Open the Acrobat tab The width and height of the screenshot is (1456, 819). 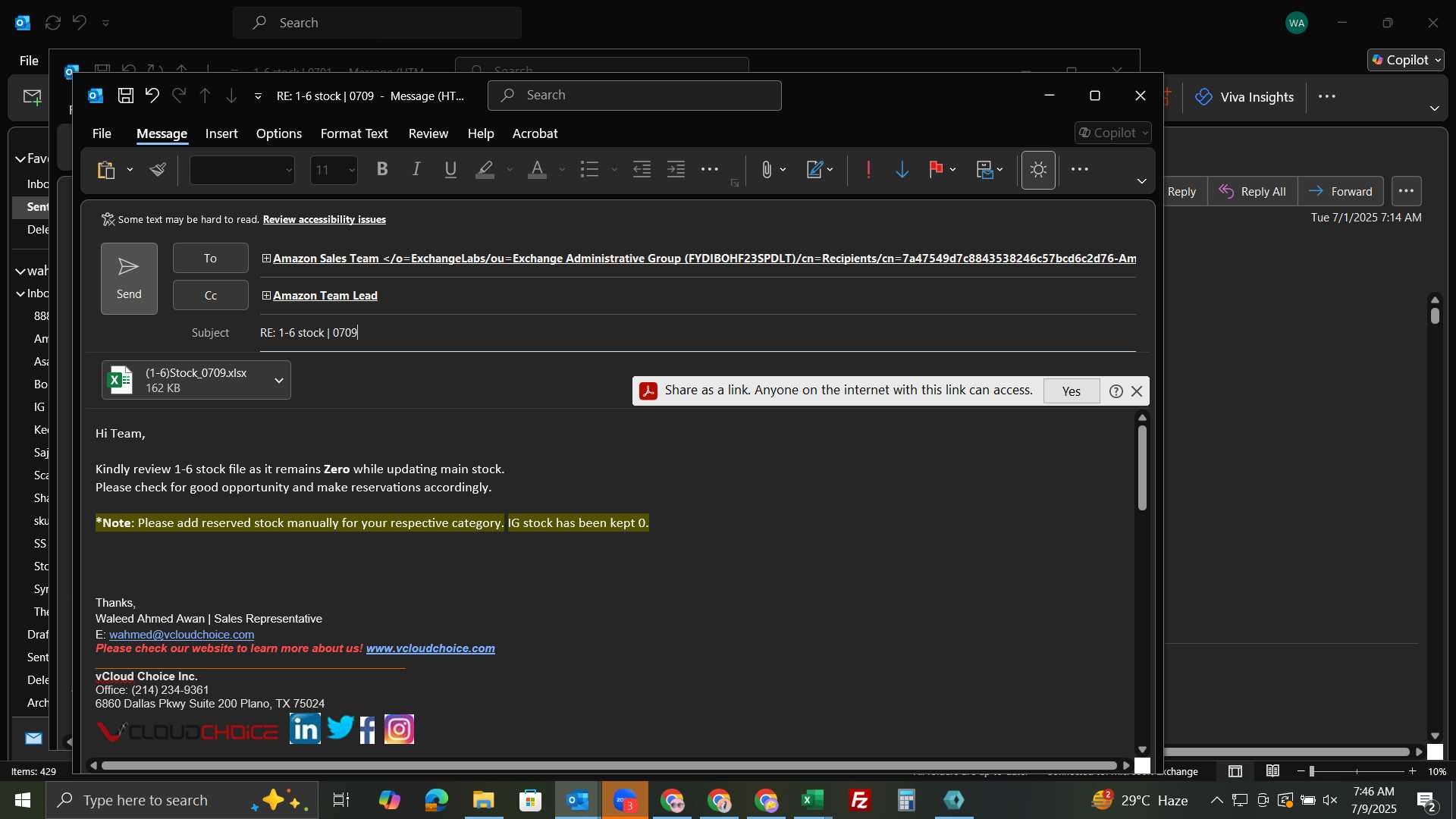pyautogui.click(x=535, y=133)
